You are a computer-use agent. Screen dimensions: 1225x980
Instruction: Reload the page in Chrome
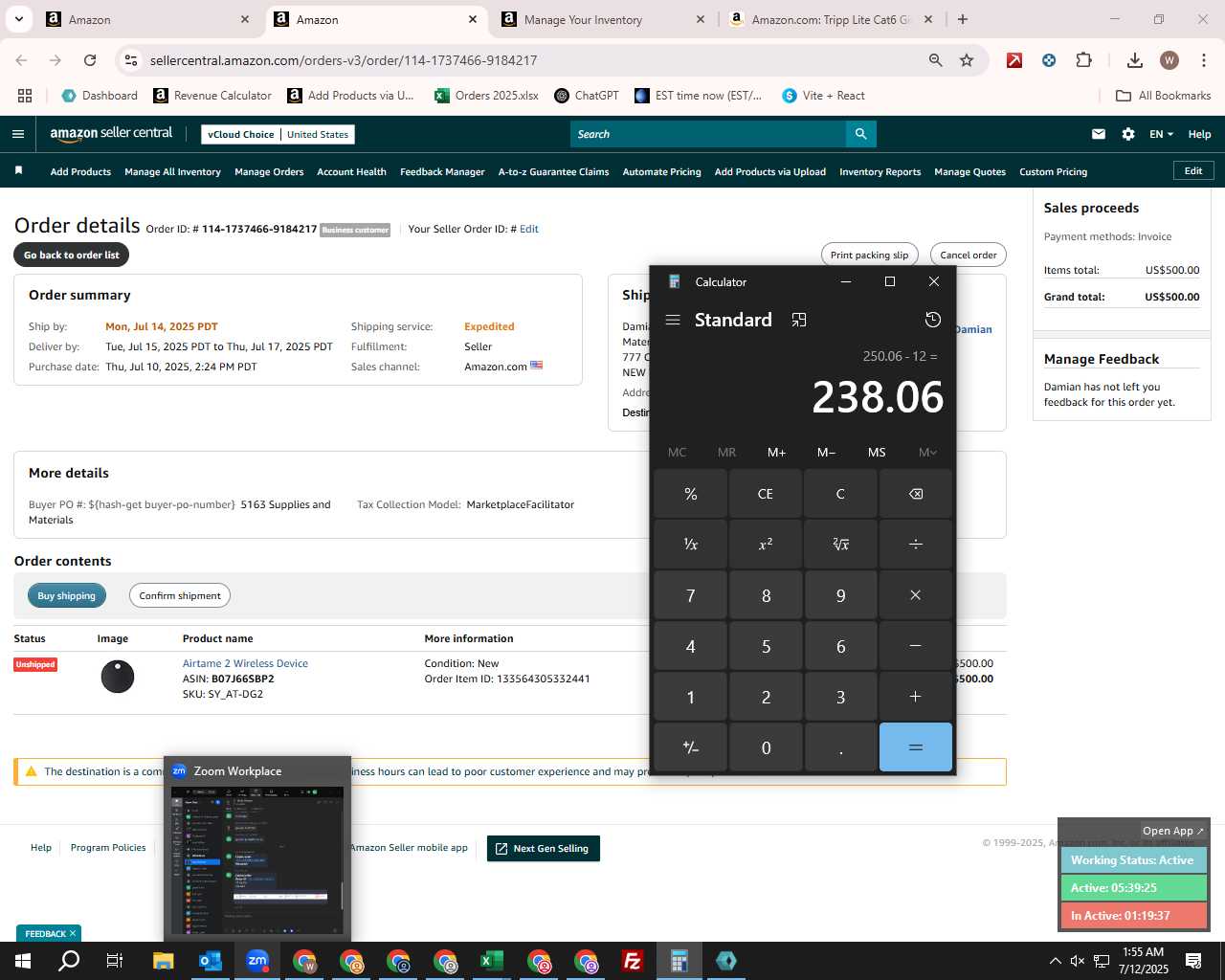(90, 60)
